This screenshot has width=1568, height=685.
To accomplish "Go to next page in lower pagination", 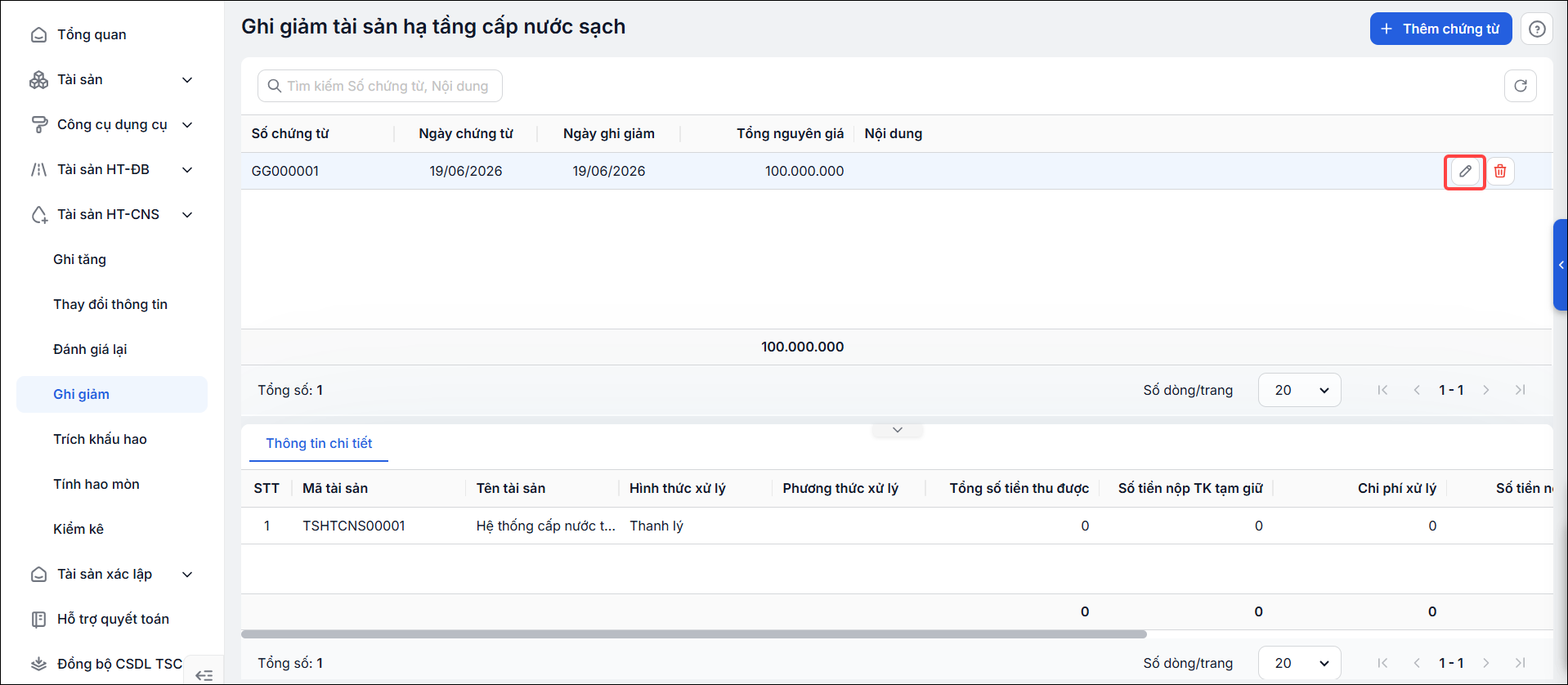I will click(x=1486, y=663).
